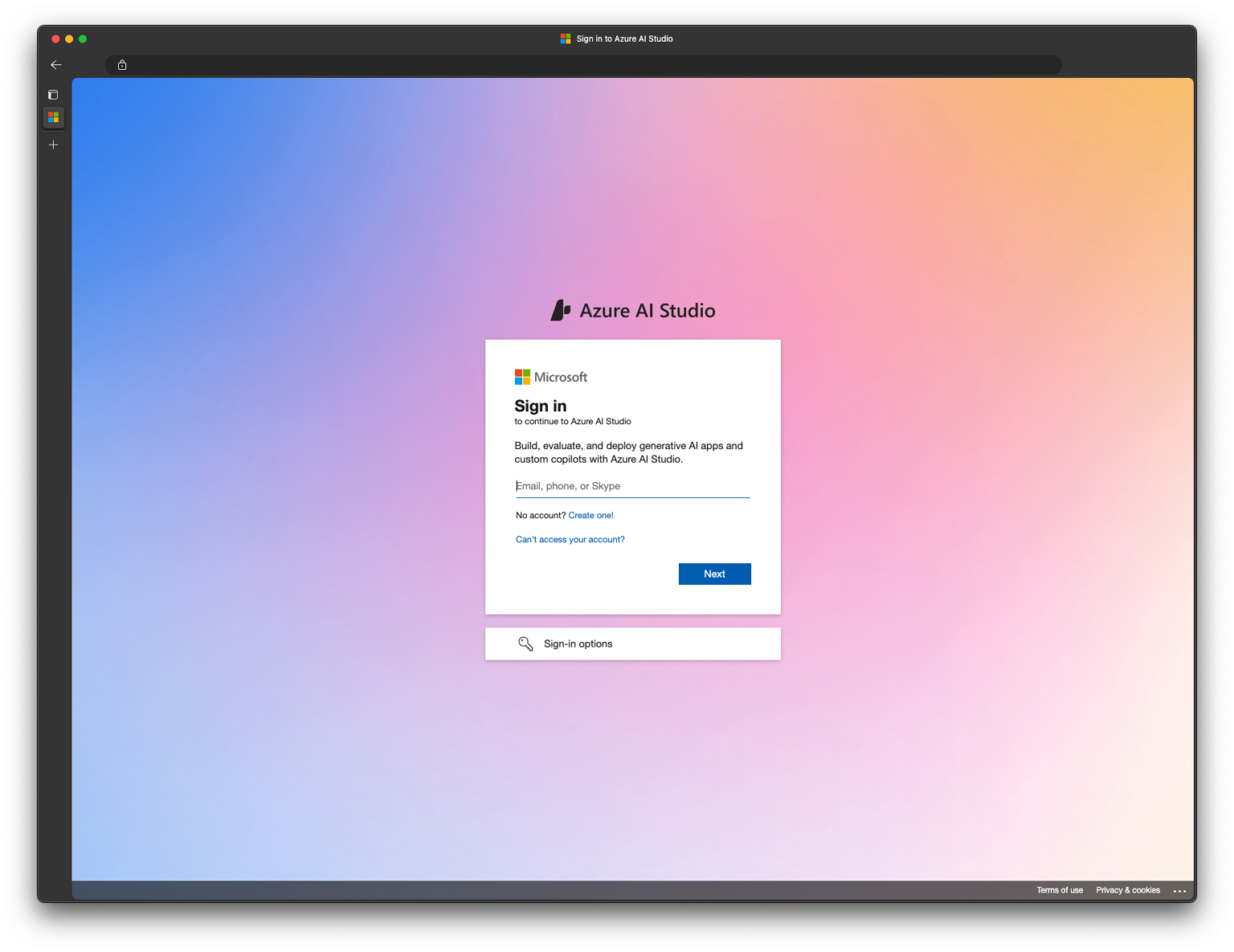Viewport: 1234px width, 952px height.
Task: Open the tab overview sidebar icon
Action: tap(53, 95)
